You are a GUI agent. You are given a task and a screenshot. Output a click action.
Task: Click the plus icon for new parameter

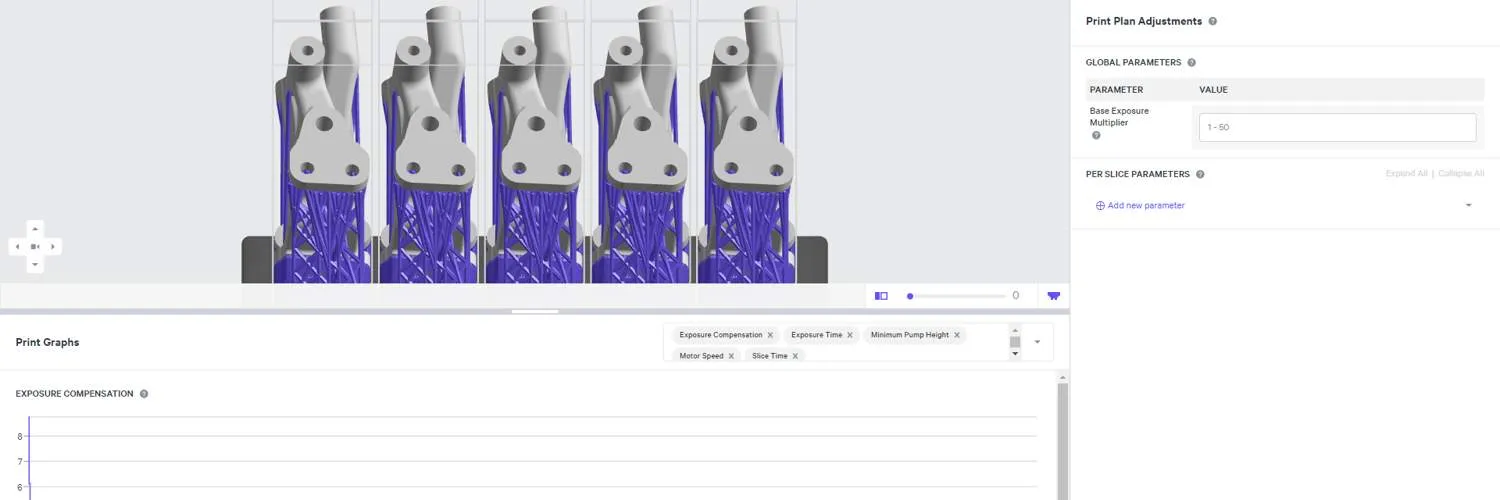(1100, 205)
